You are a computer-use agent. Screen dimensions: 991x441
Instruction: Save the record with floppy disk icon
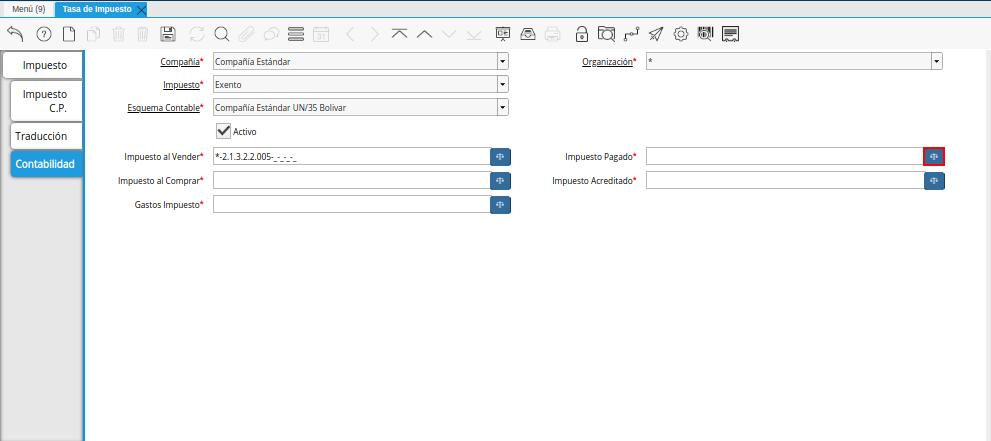point(168,34)
